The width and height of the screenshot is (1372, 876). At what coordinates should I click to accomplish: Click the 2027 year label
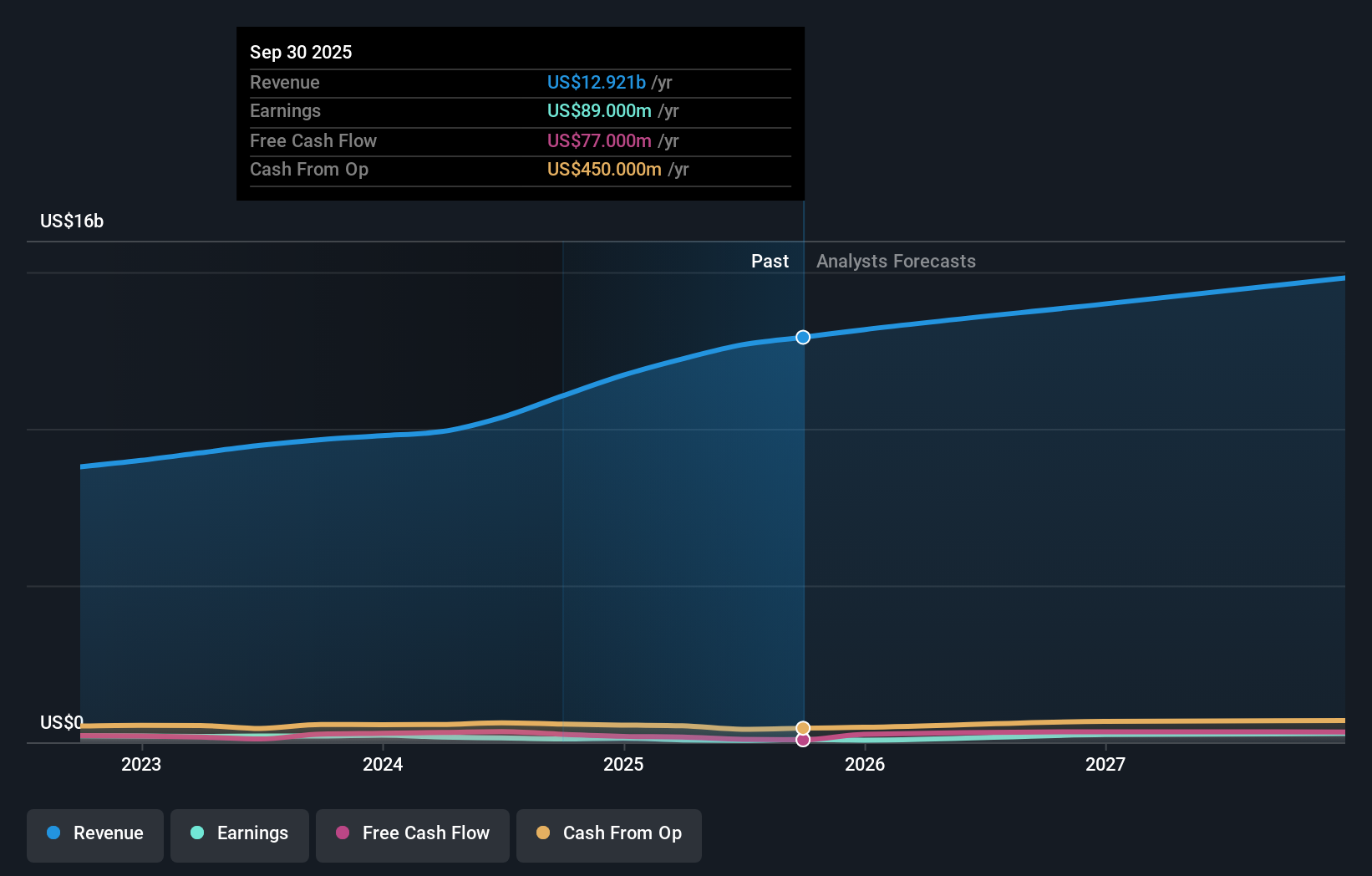(x=1106, y=763)
